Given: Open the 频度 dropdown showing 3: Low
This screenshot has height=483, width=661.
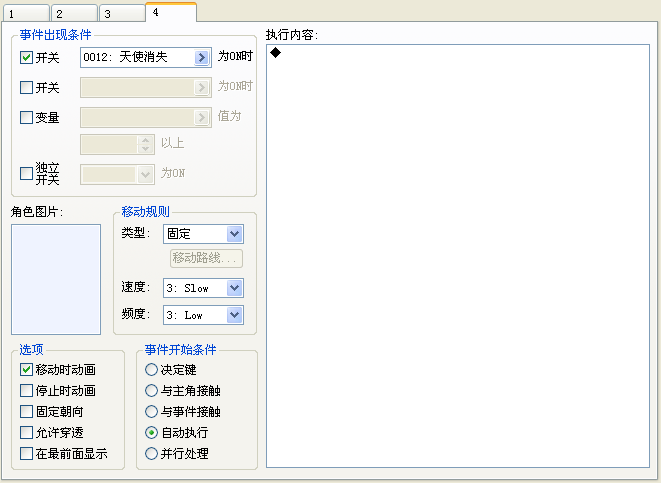Looking at the screenshot, I should pyautogui.click(x=234, y=315).
